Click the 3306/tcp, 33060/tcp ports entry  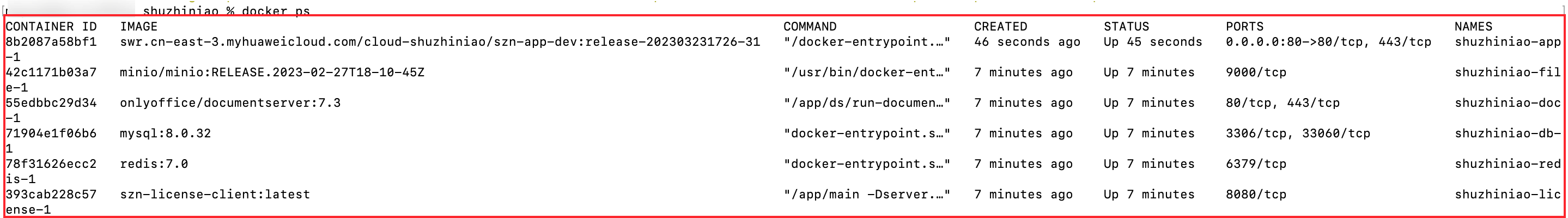(1298, 134)
